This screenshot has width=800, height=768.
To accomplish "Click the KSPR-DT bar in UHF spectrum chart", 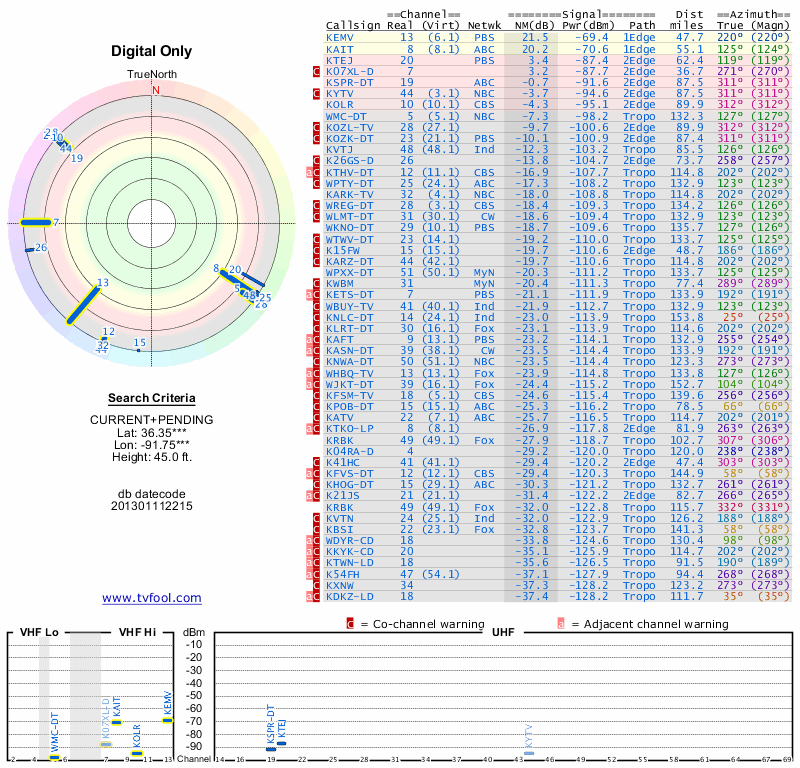I will pyautogui.click(x=270, y=748).
